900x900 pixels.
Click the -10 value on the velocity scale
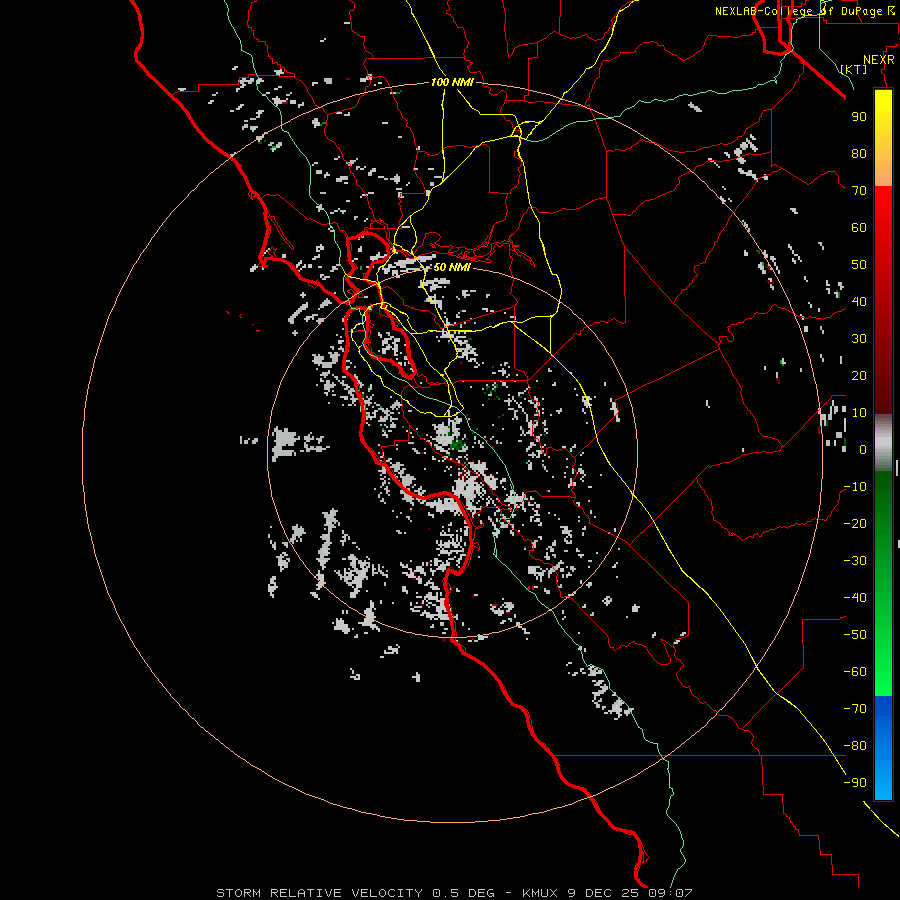[855, 487]
